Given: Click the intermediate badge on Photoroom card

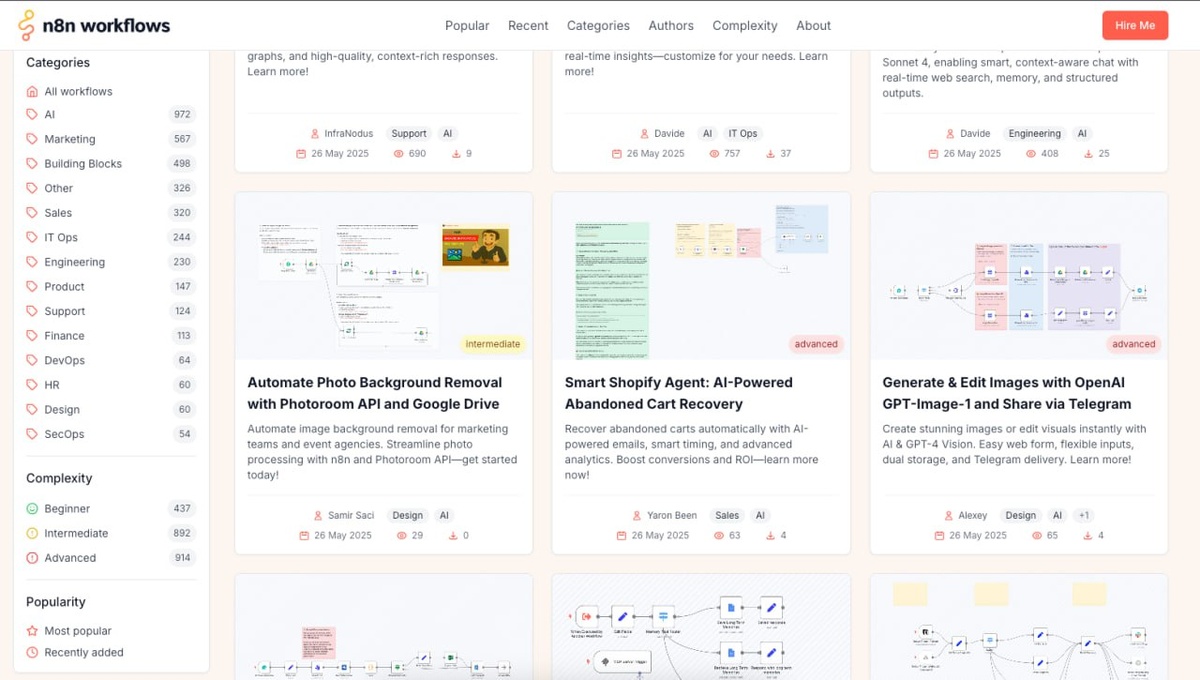Looking at the screenshot, I should click(493, 344).
